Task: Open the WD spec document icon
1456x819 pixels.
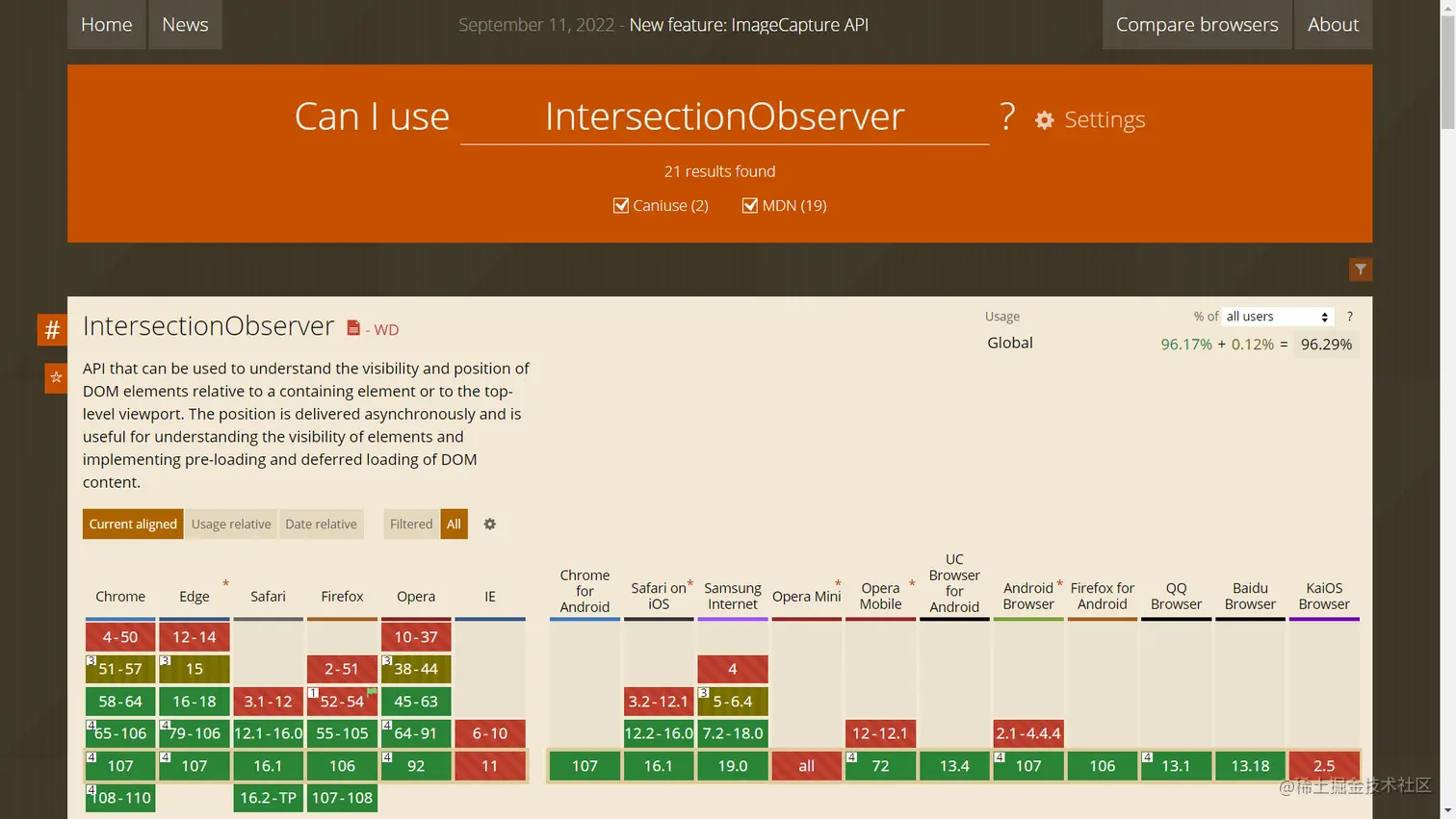Action: click(x=353, y=328)
